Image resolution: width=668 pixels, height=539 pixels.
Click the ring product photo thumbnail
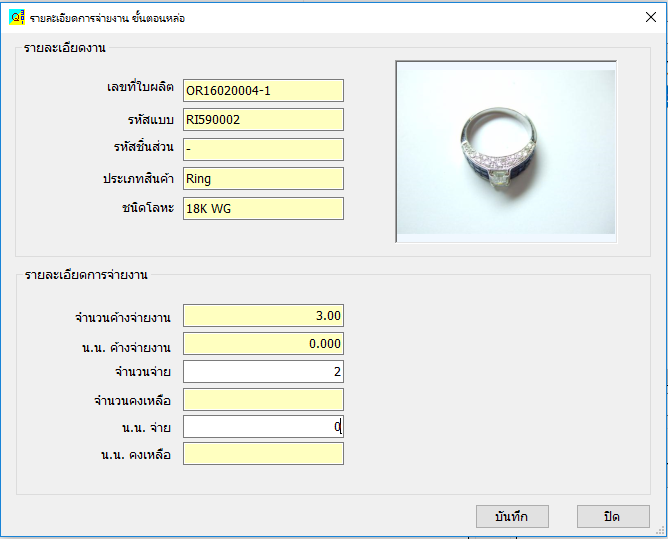tap(505, 151)
